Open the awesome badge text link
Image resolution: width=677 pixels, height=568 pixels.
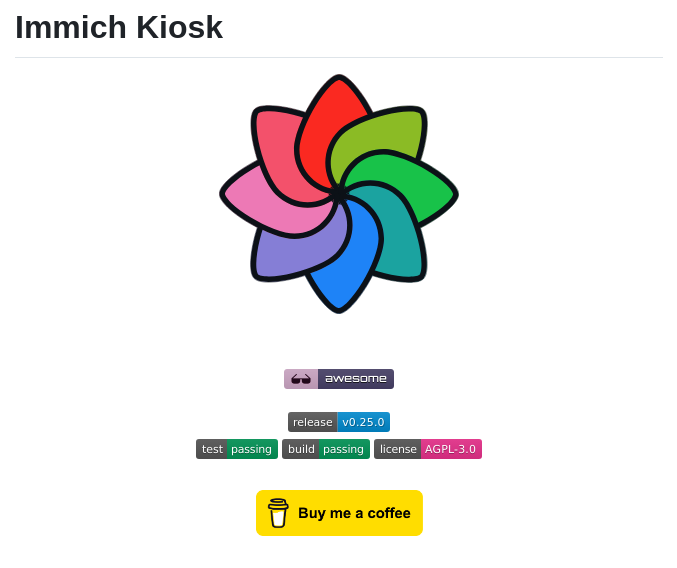pos(355,379)
